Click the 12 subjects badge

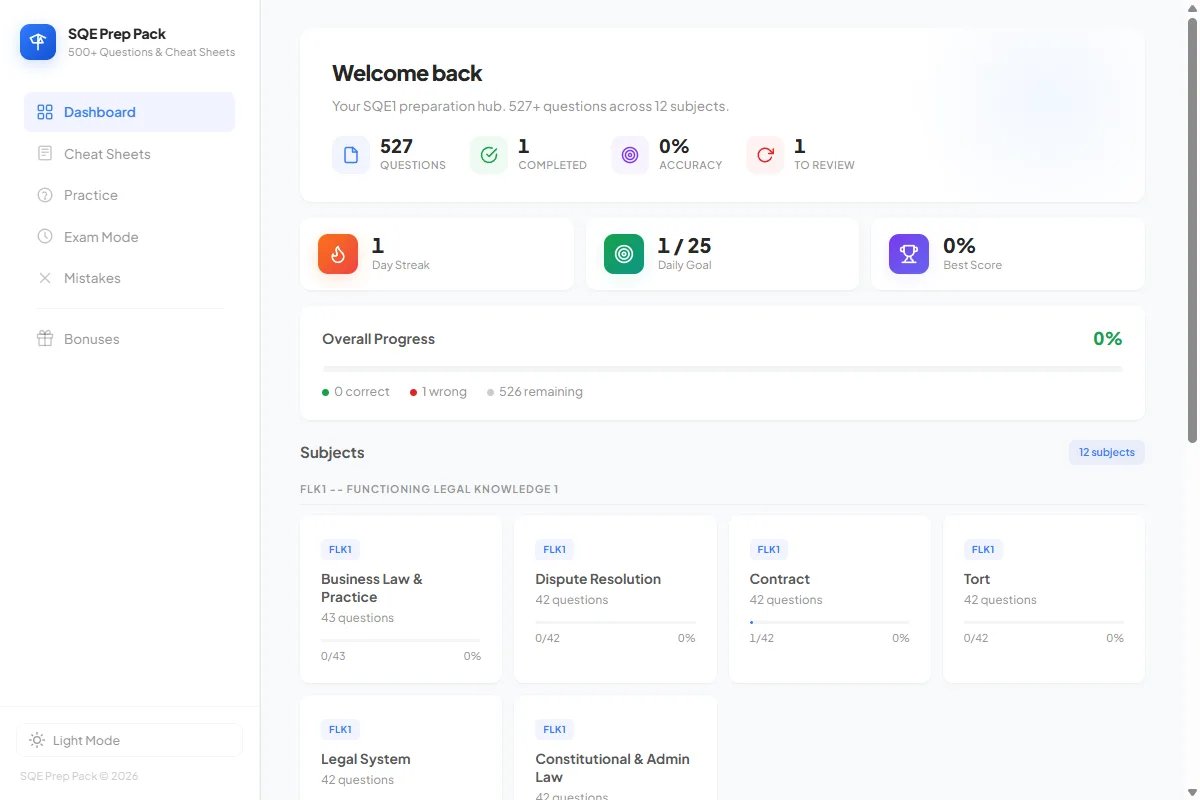tap(1106, 453)
